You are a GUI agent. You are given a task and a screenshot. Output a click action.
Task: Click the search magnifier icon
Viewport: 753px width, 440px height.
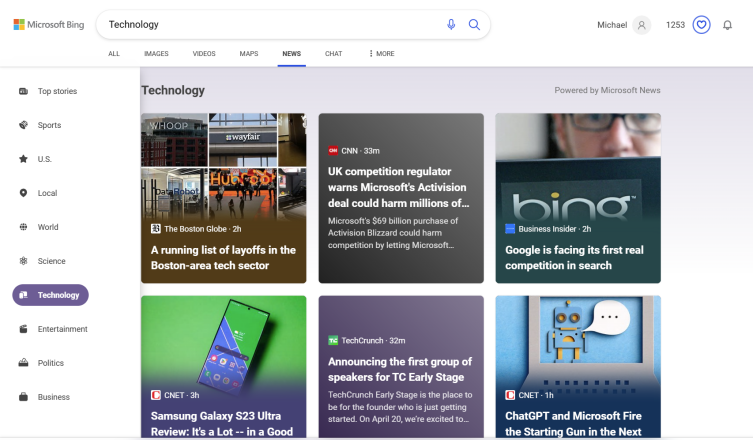tap(474, 24)
